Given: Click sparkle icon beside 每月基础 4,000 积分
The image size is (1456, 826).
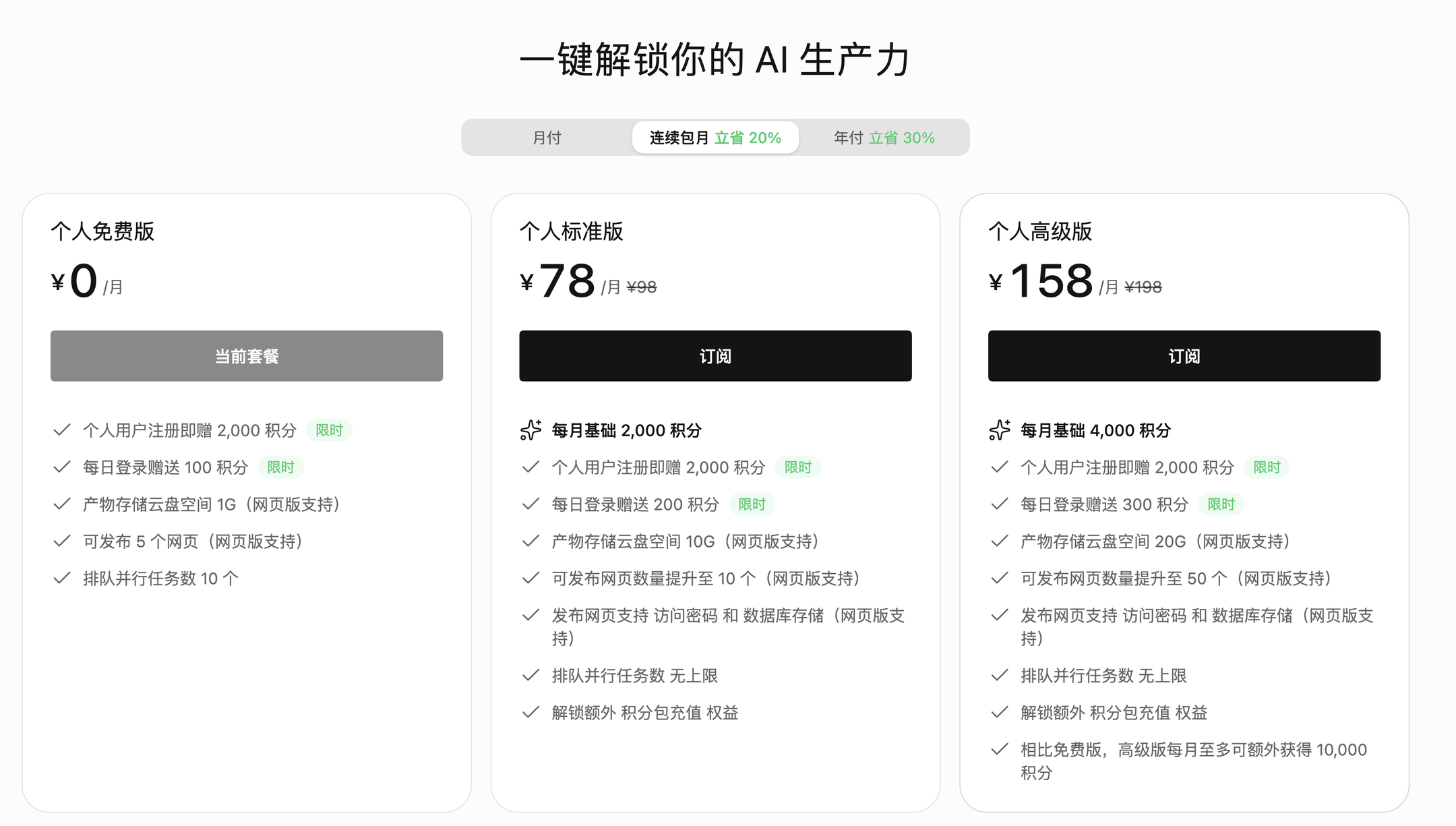Looking at the screenshot, I should pyautogui.click(x=1000, y=430).
